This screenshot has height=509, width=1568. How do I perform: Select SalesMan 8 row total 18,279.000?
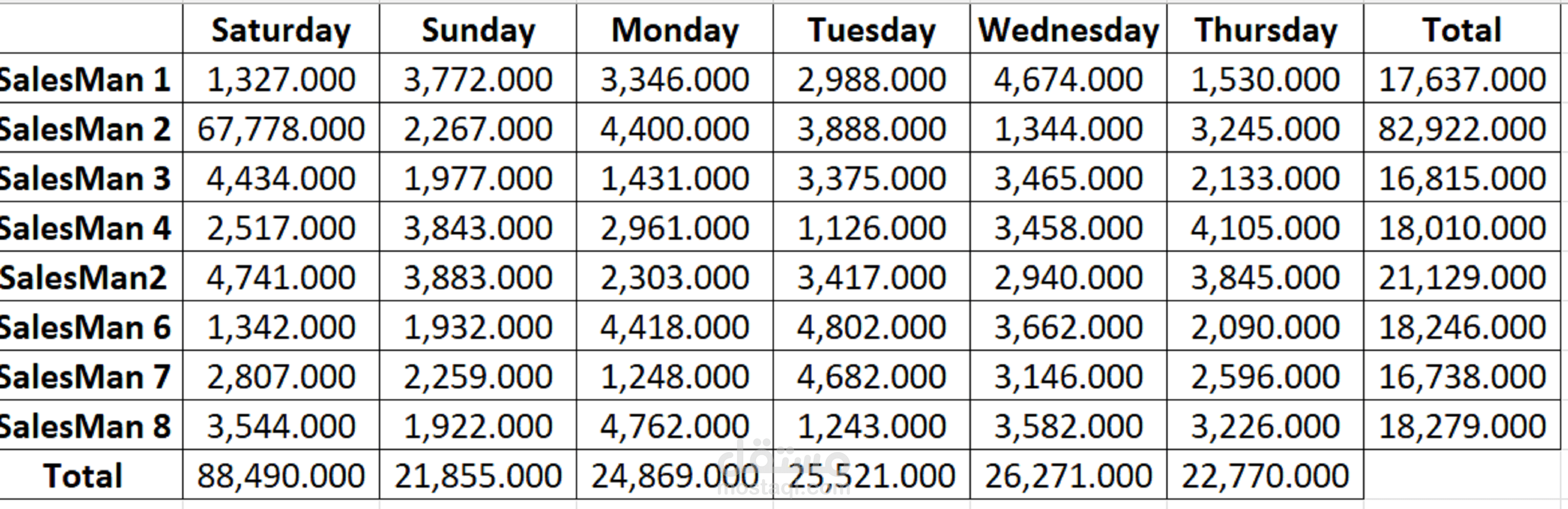point(1462,426)
